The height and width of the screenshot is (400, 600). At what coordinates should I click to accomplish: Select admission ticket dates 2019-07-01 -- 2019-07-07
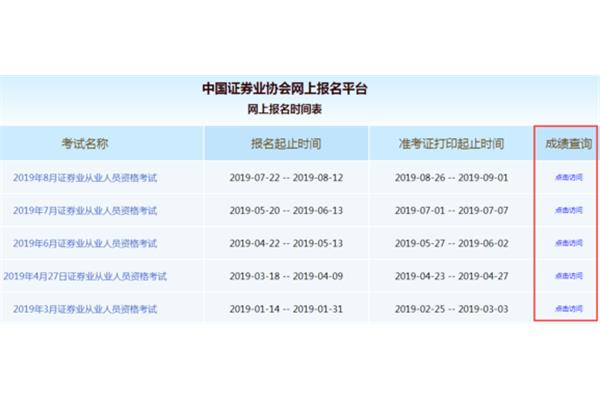click(452, 211)
